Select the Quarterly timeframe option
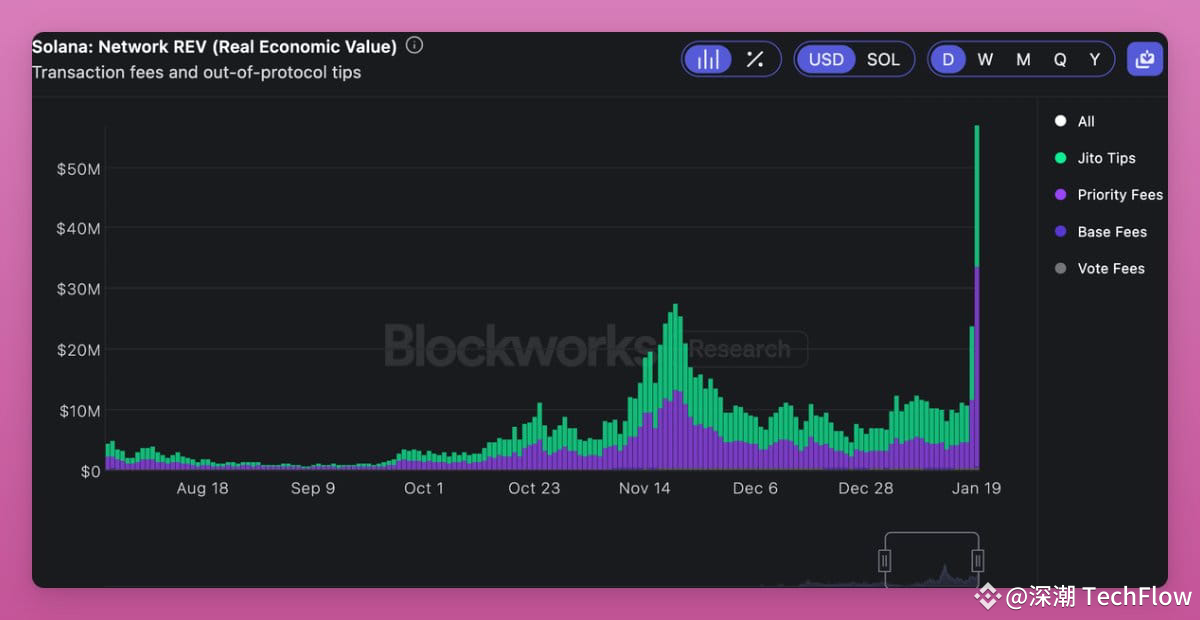1200x620 pixels. pyautogui.click(x=1059, y=59)
